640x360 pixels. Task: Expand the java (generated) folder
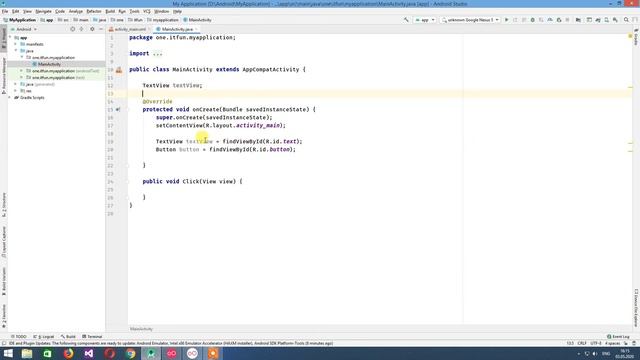click(16, 84)
